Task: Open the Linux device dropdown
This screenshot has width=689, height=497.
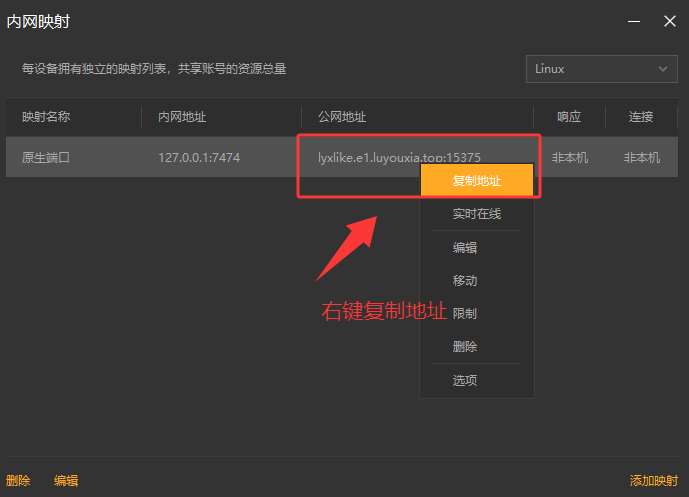Action: (602, 69)
